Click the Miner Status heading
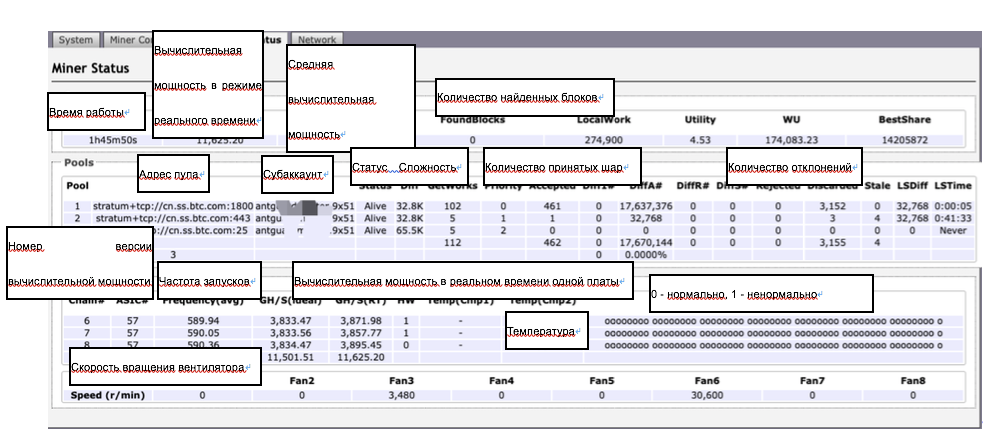The width and height of the screenshot is (983, 429). click(91, 68)
